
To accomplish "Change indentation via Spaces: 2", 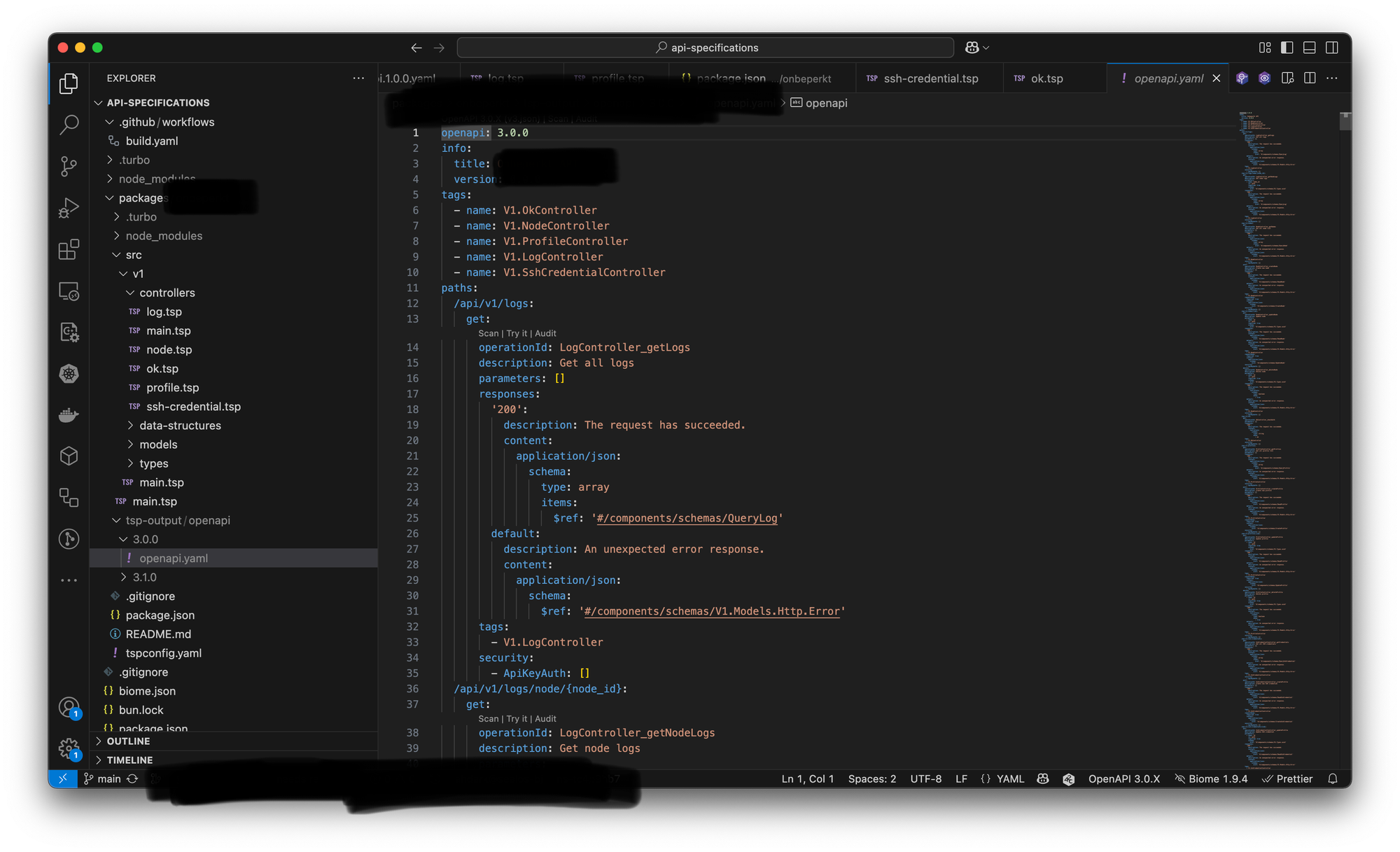I will (x=872, y=779).
